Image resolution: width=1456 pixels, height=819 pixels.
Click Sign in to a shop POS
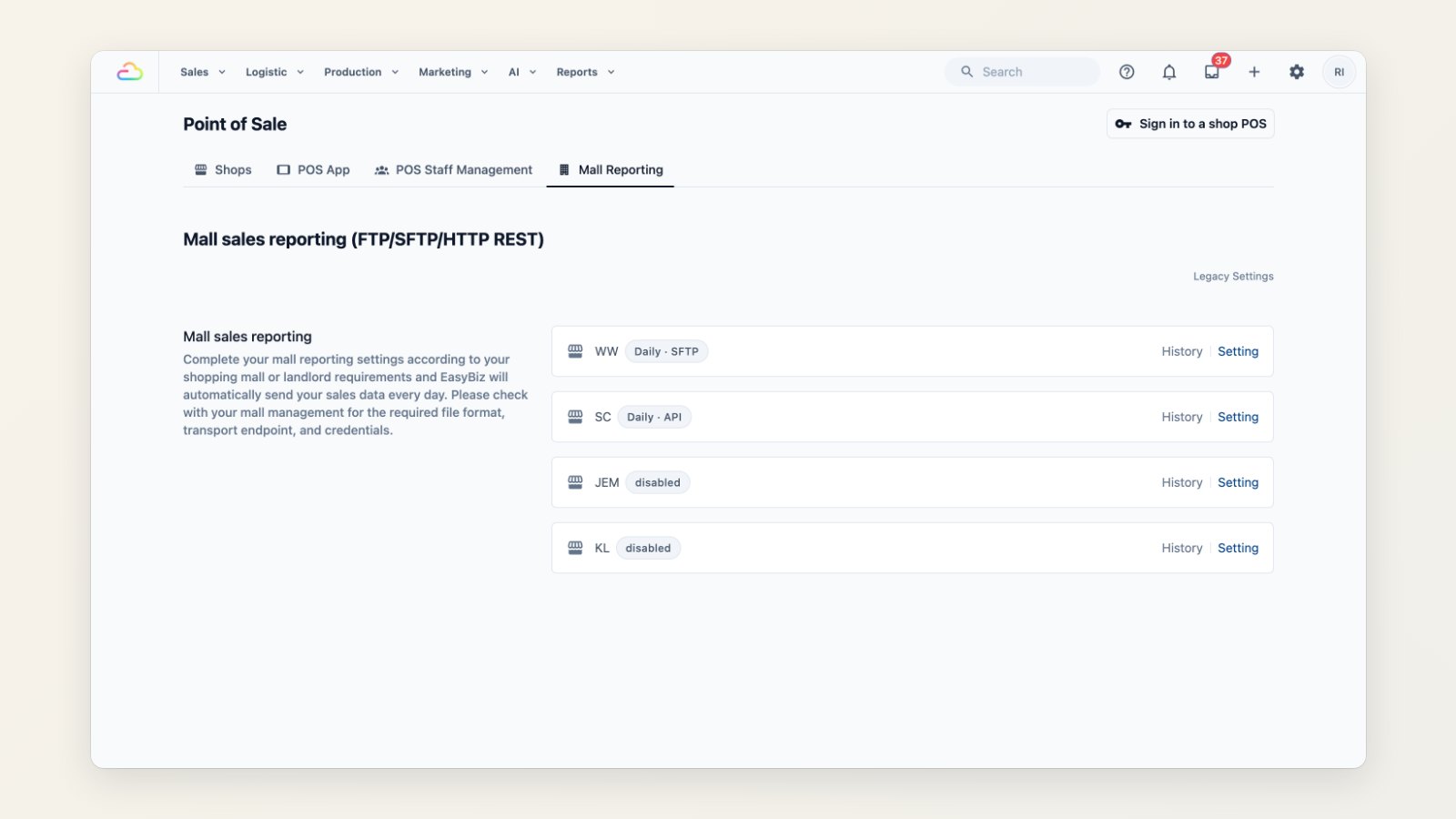coord(1190,124)
